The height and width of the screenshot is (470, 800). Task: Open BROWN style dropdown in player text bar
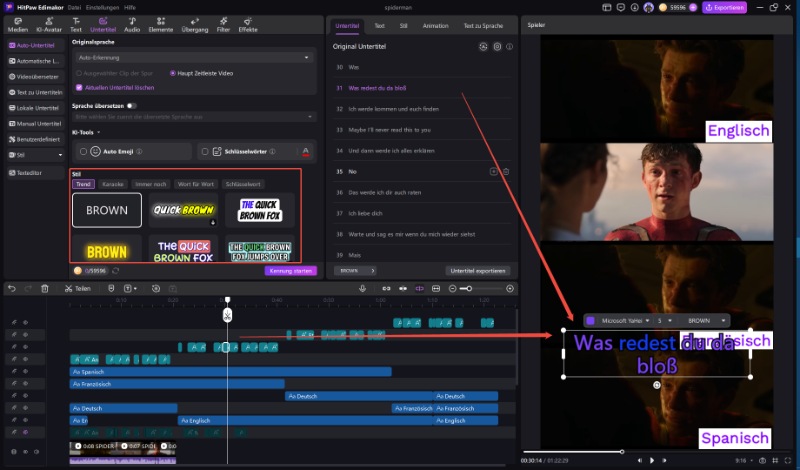(706, 320)
